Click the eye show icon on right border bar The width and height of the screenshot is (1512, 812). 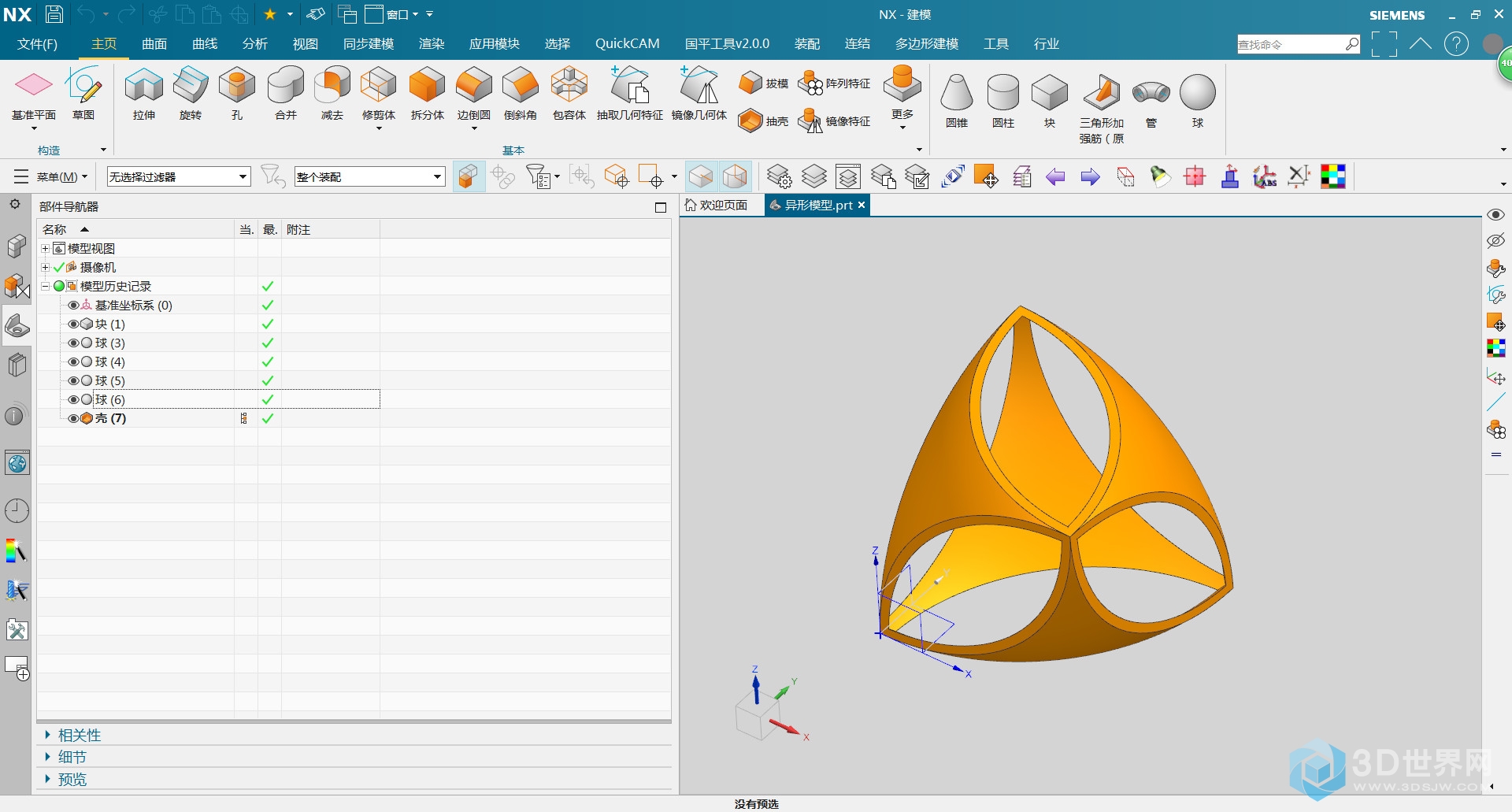click(x=1495, y=215)
